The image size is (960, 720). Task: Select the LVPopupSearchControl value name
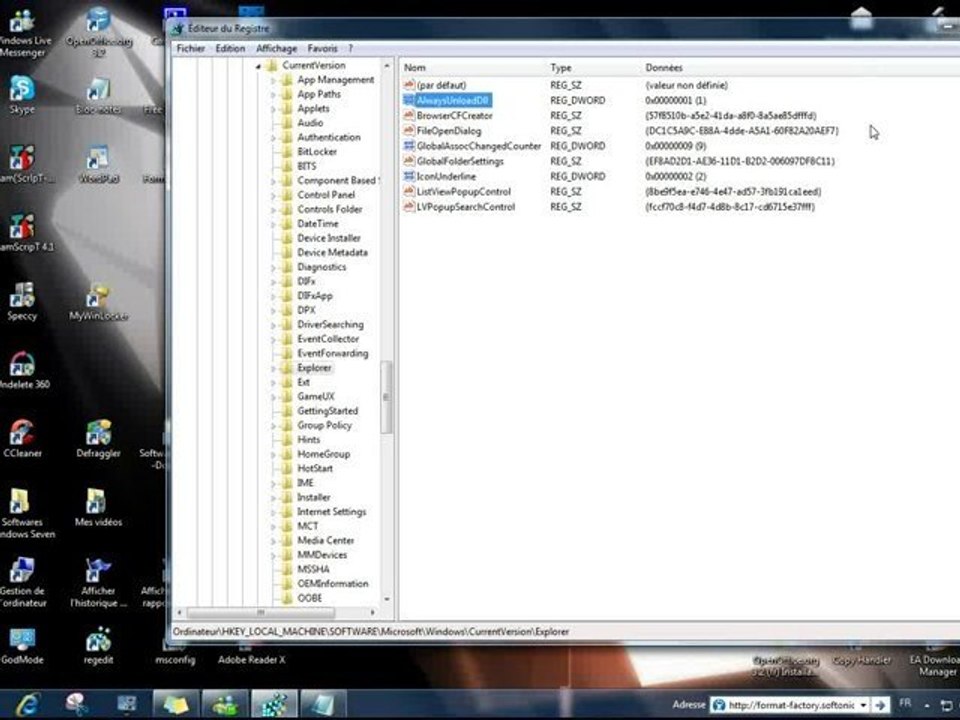tap(465, 207)
